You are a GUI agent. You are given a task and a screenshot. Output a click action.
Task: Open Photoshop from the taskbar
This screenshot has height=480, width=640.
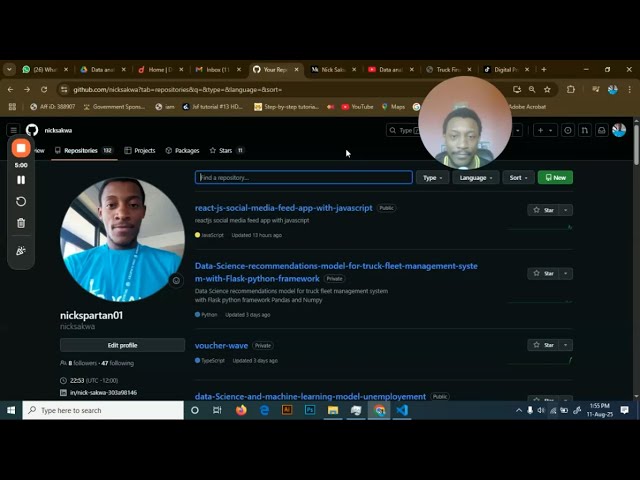310,410
